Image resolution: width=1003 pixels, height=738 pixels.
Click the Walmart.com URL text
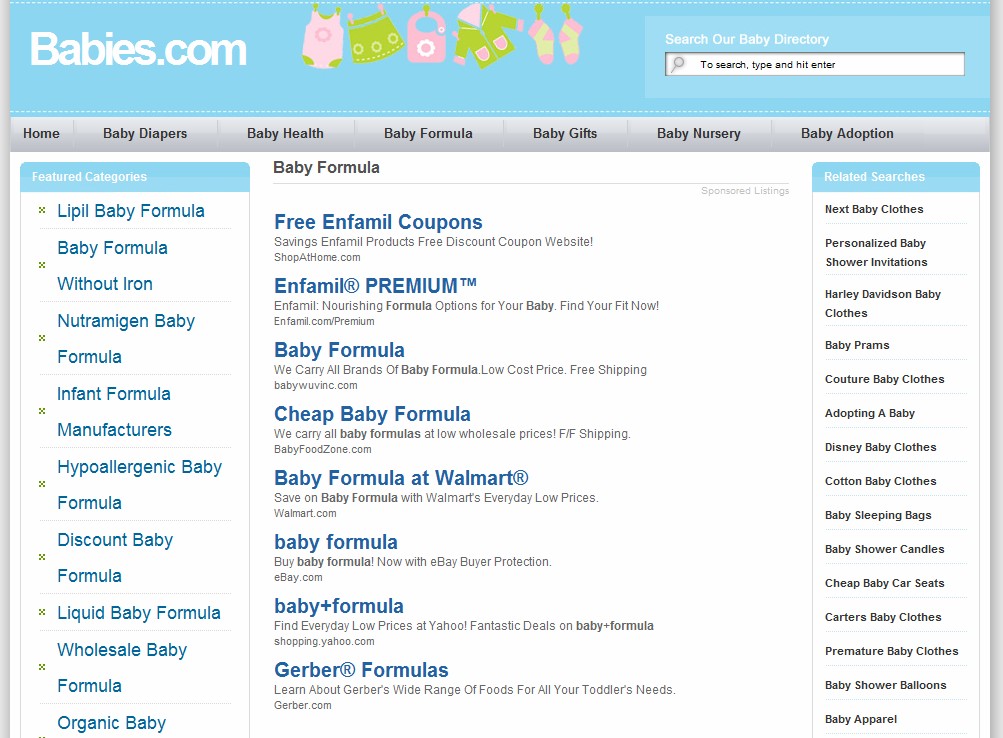pos(305,513)
